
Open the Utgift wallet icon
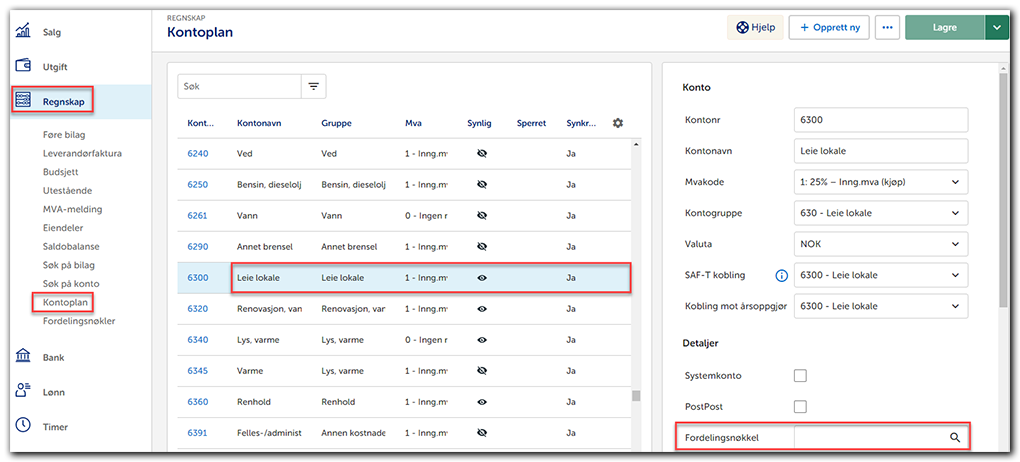(x=23, y=65)
